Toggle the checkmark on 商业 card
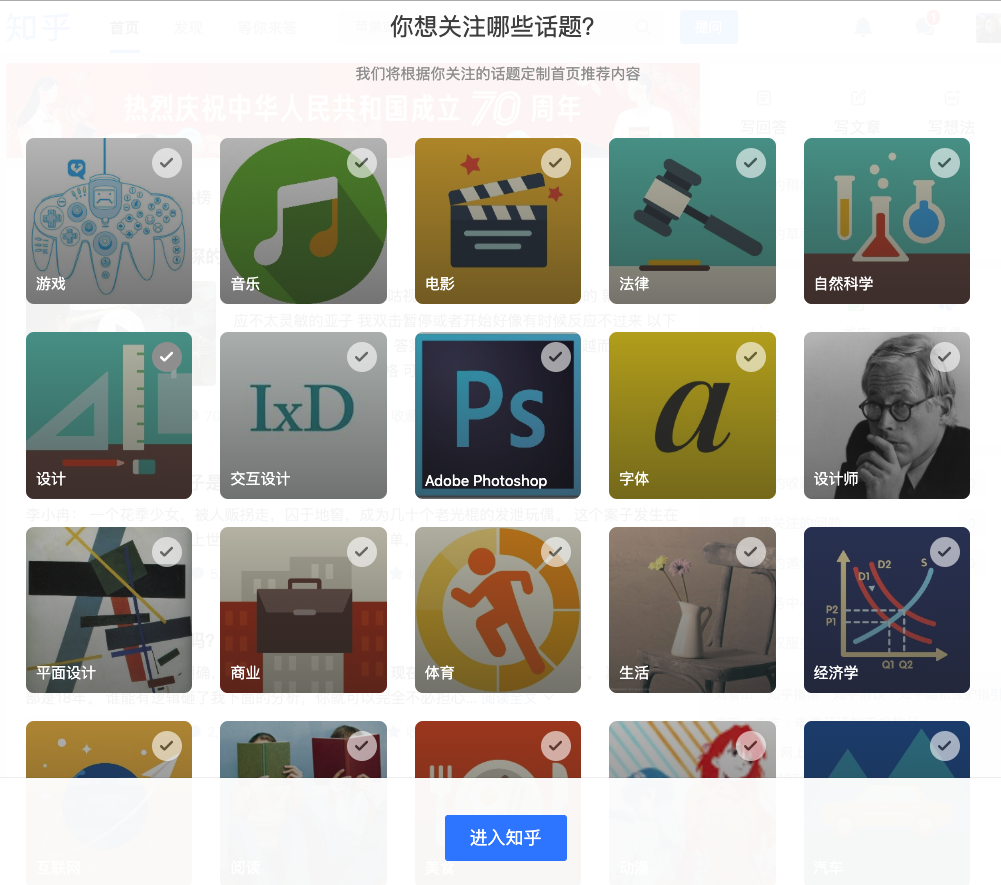Screen dimensions: 1001x885 coord(362,552)
